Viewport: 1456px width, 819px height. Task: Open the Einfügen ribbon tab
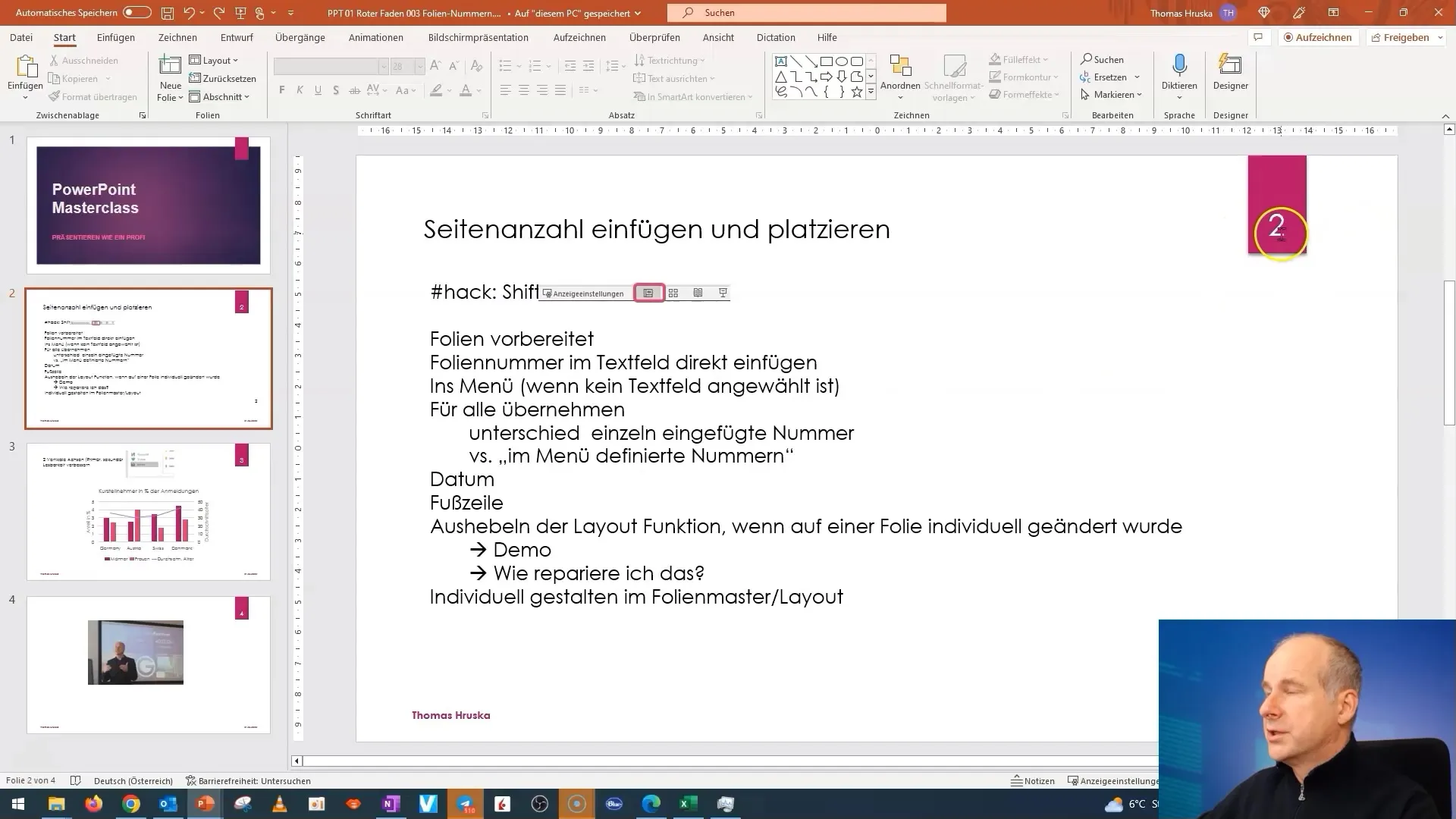[x=115, y=37]
